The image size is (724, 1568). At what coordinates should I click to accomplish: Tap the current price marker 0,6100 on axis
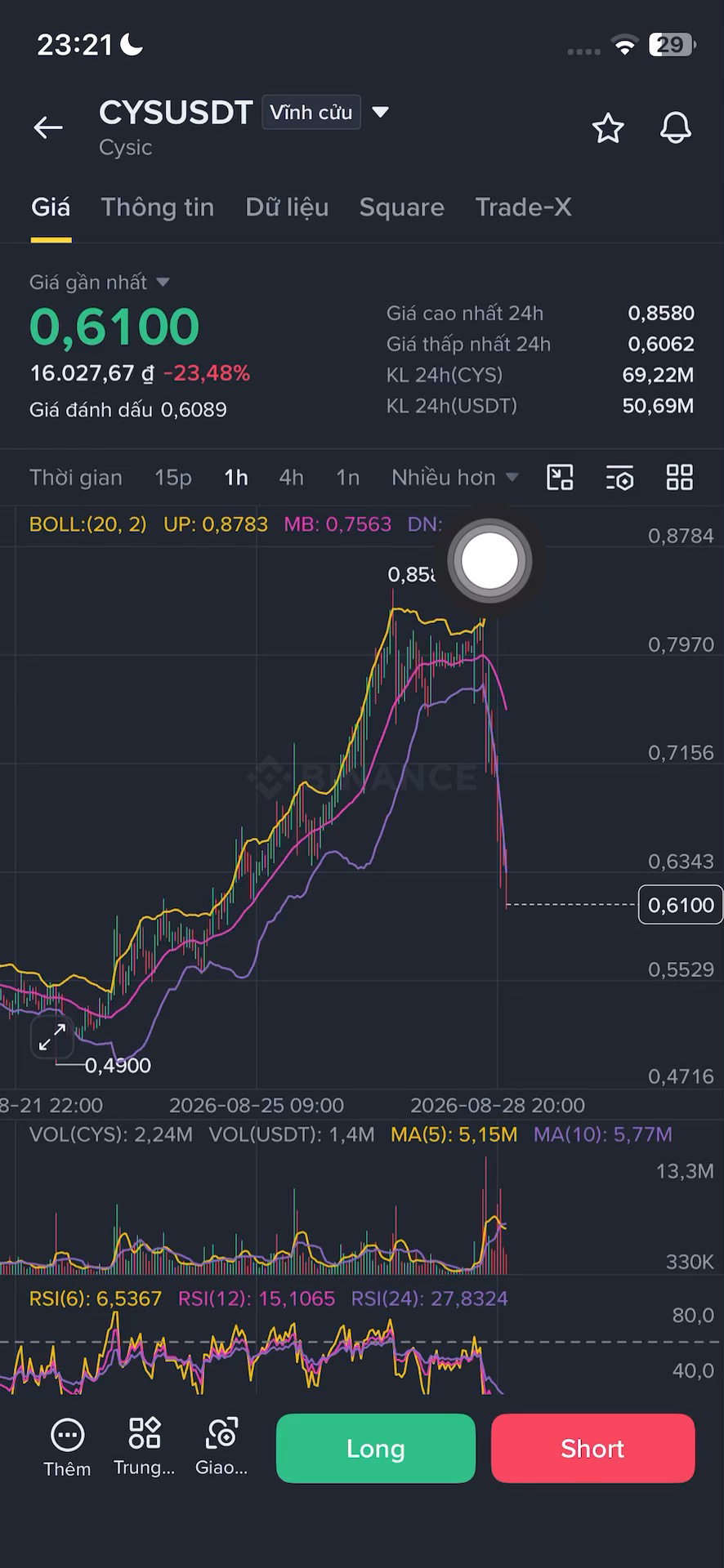tap(681, 905)
